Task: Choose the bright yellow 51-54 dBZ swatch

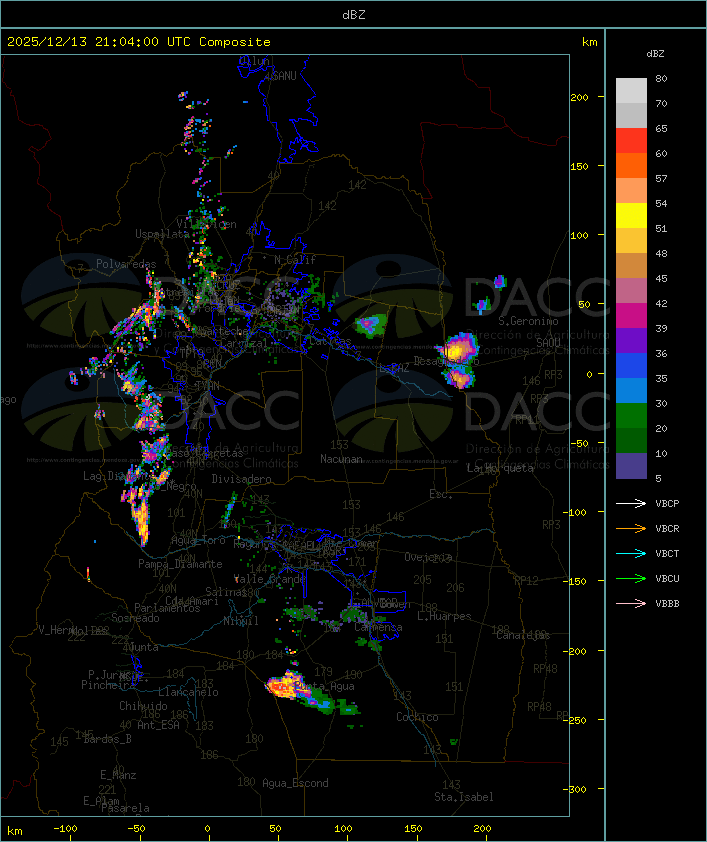Action: point(631,215)
